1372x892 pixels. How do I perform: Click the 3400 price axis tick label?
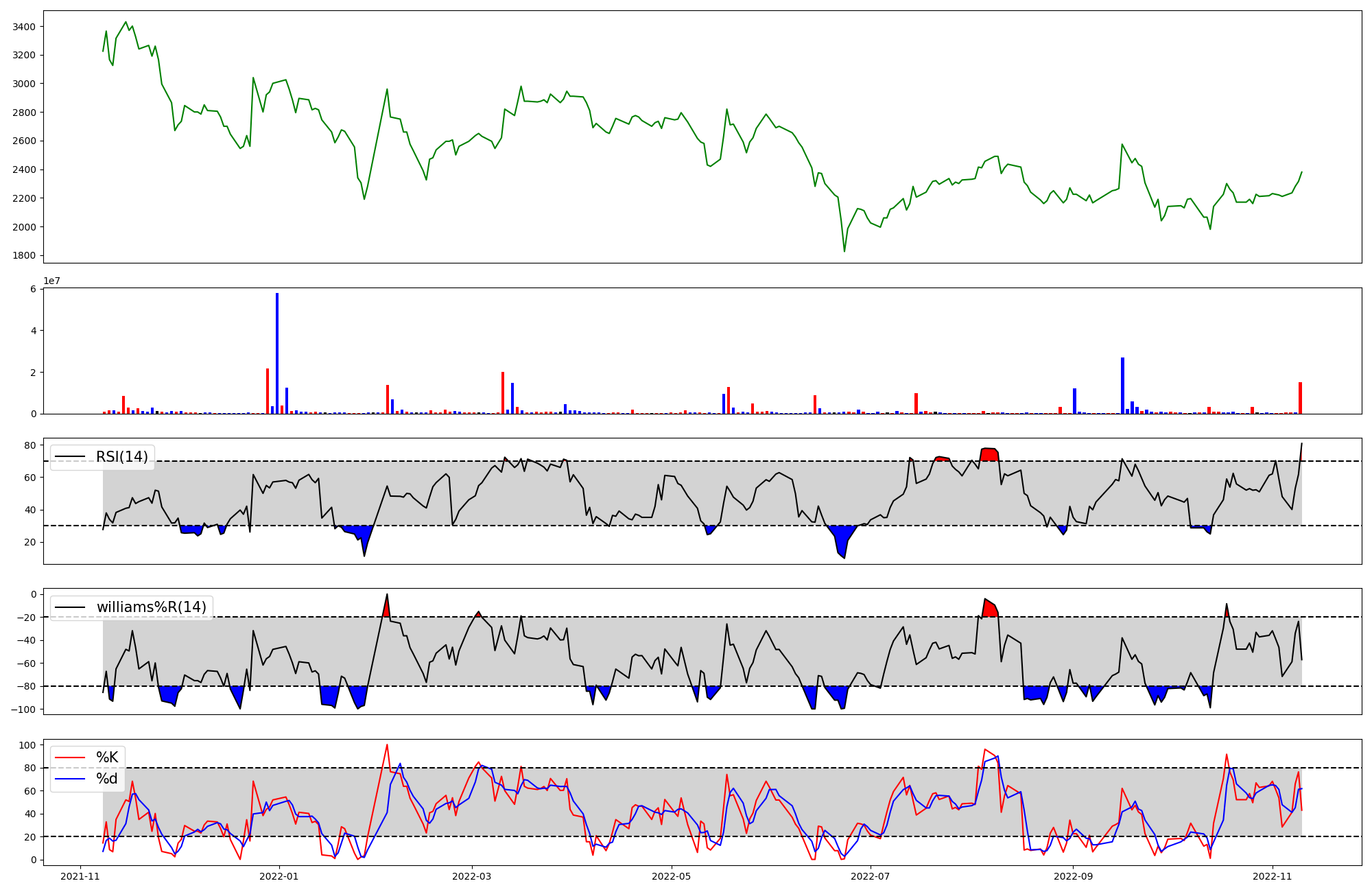coord(24,27)
